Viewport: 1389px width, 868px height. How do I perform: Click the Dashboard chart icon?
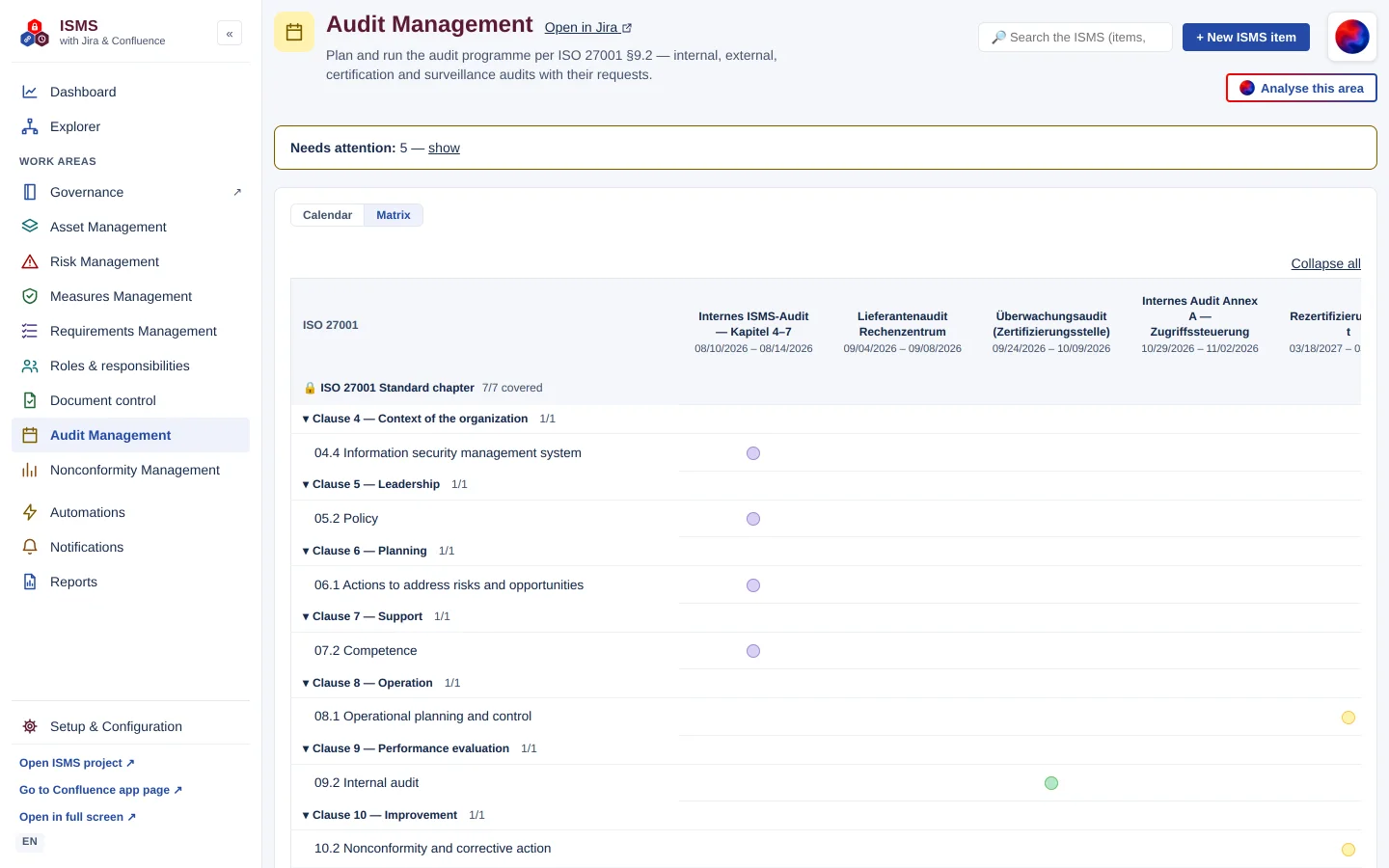[30, 92]
